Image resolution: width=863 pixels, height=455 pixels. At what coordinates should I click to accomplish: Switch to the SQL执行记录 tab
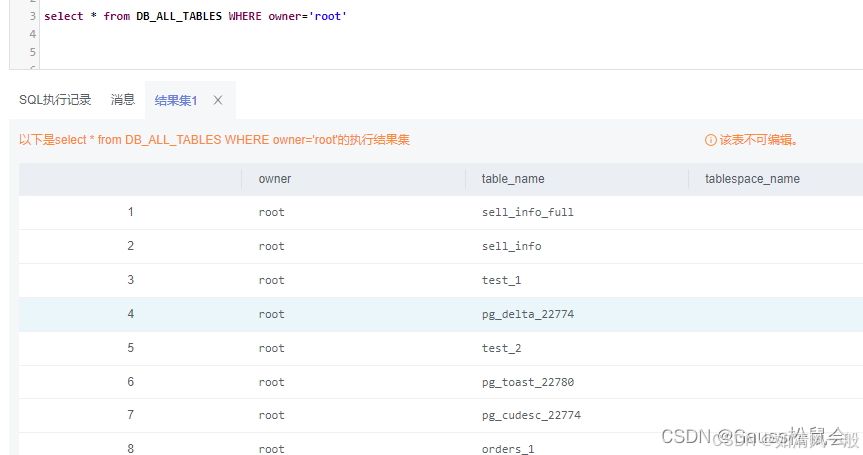tap(55, 100)
